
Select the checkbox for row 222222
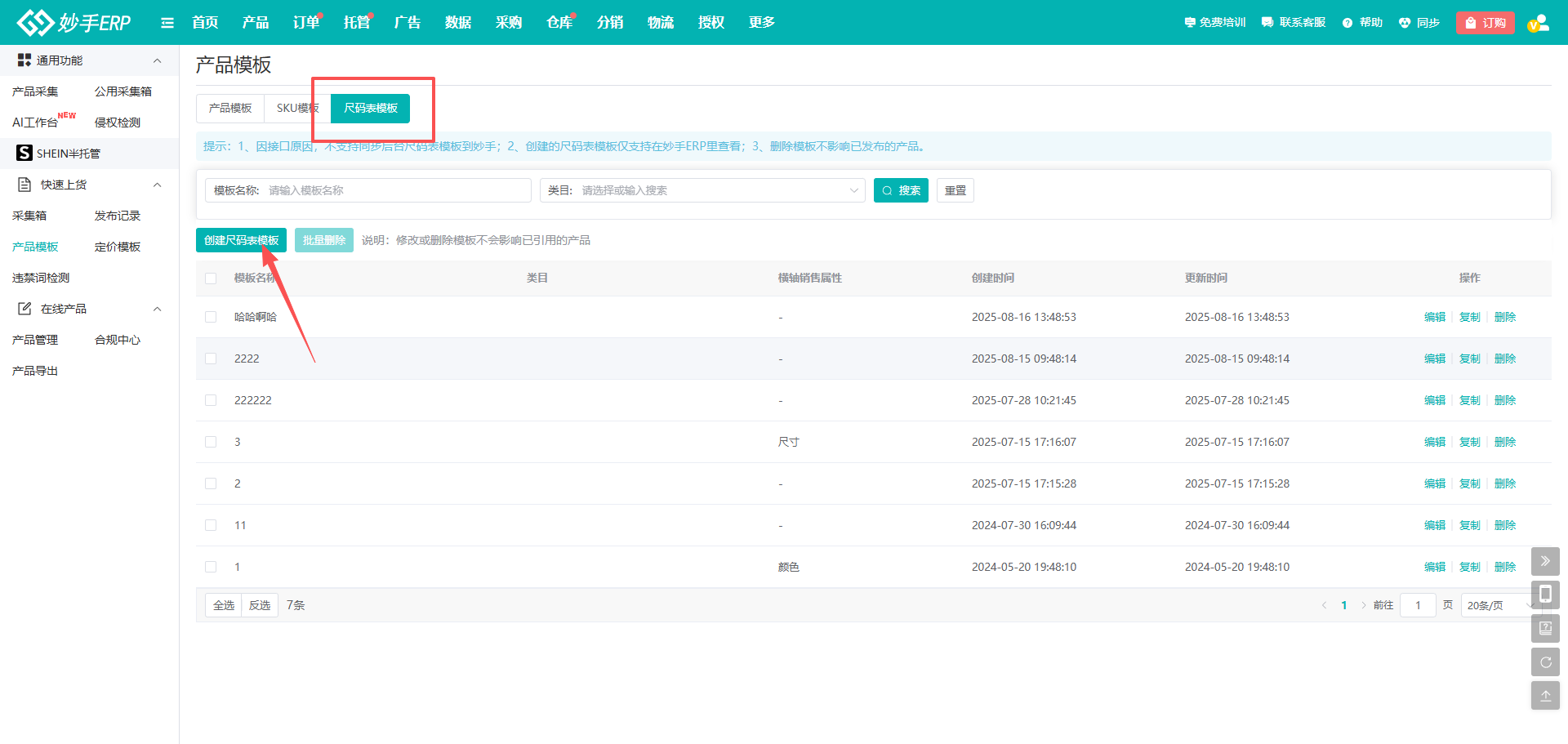click(x=211, y=400)
